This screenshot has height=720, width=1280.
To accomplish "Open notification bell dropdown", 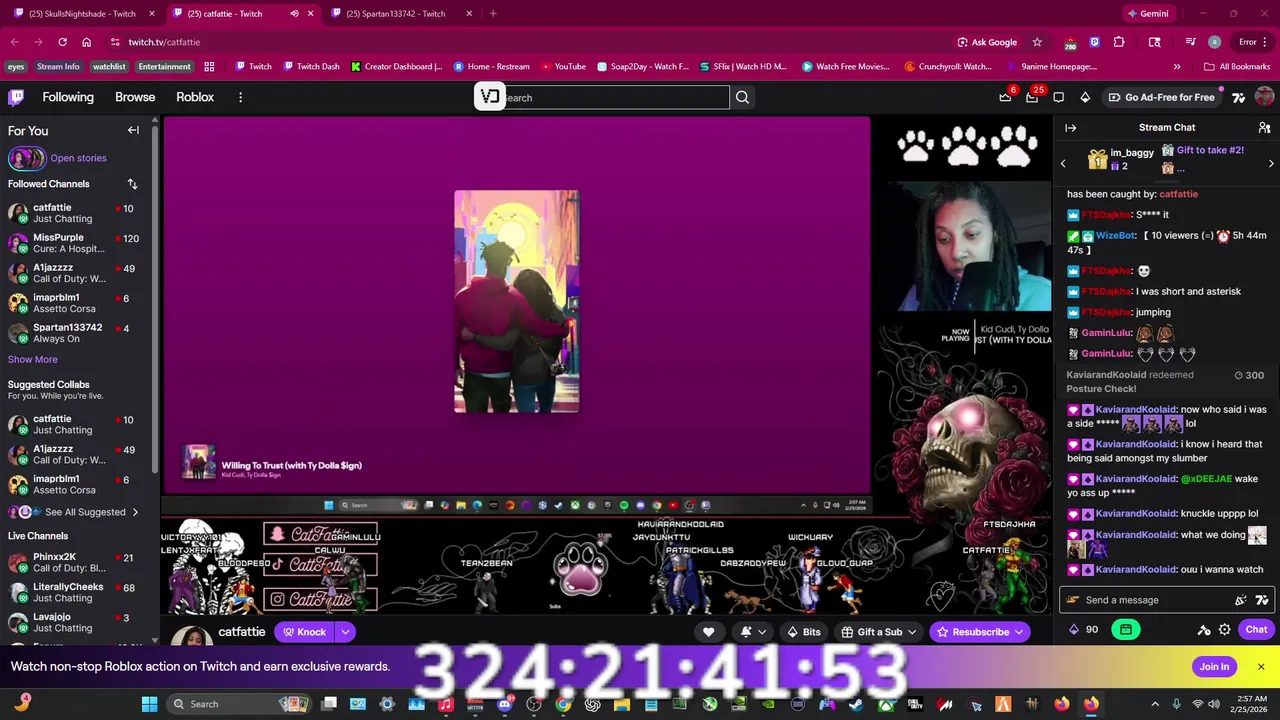I will pyautogui.click(x=752, y=632).
